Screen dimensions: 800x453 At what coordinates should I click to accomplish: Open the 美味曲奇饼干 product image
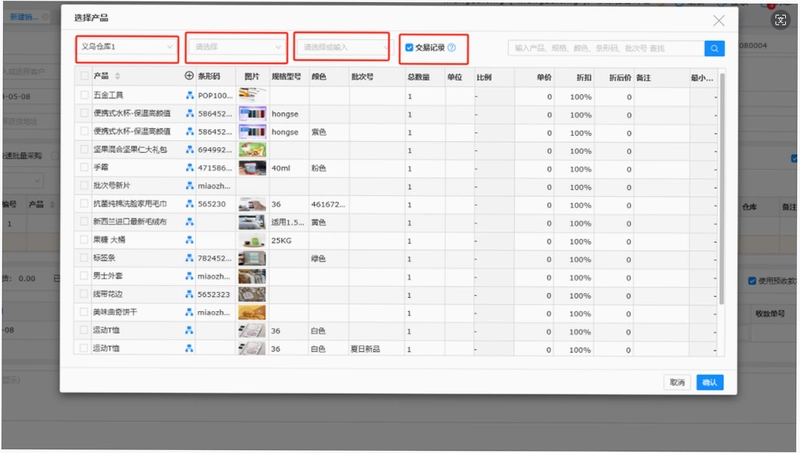(x=252, y=312)
